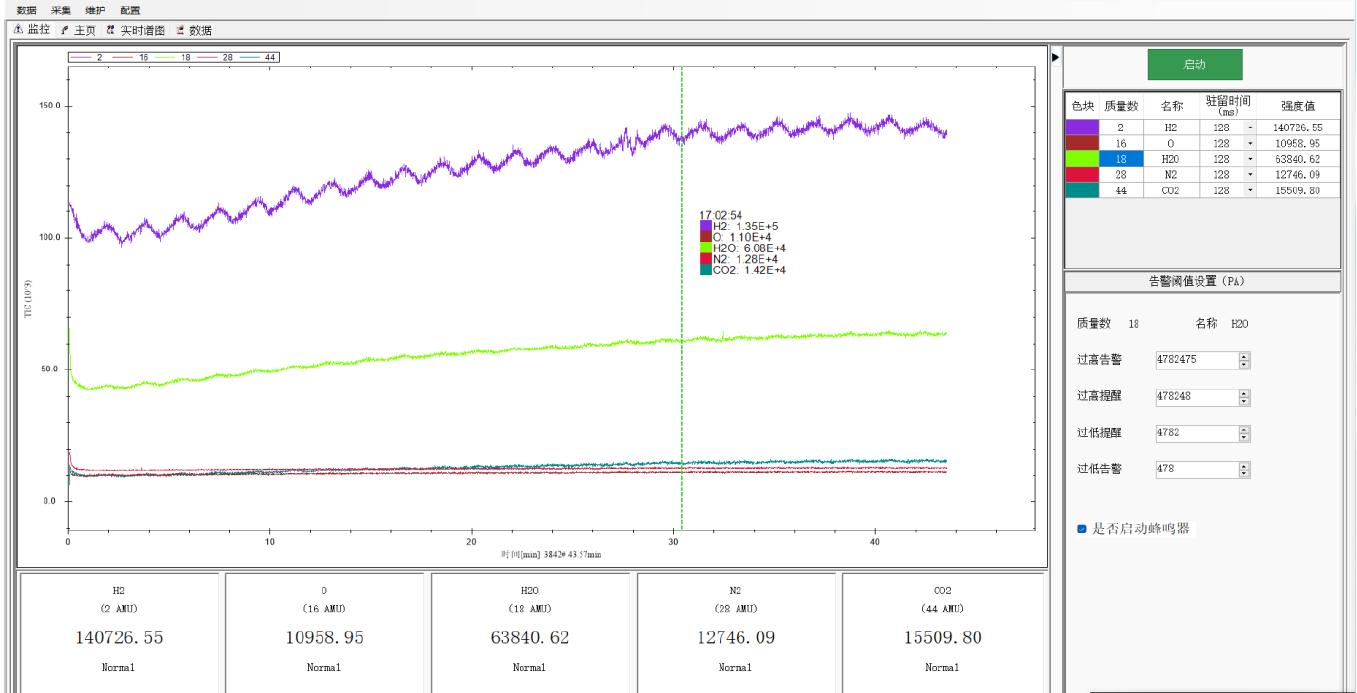Open the 监控 monitoring tab
The image size is (1357, 693).
33,30
